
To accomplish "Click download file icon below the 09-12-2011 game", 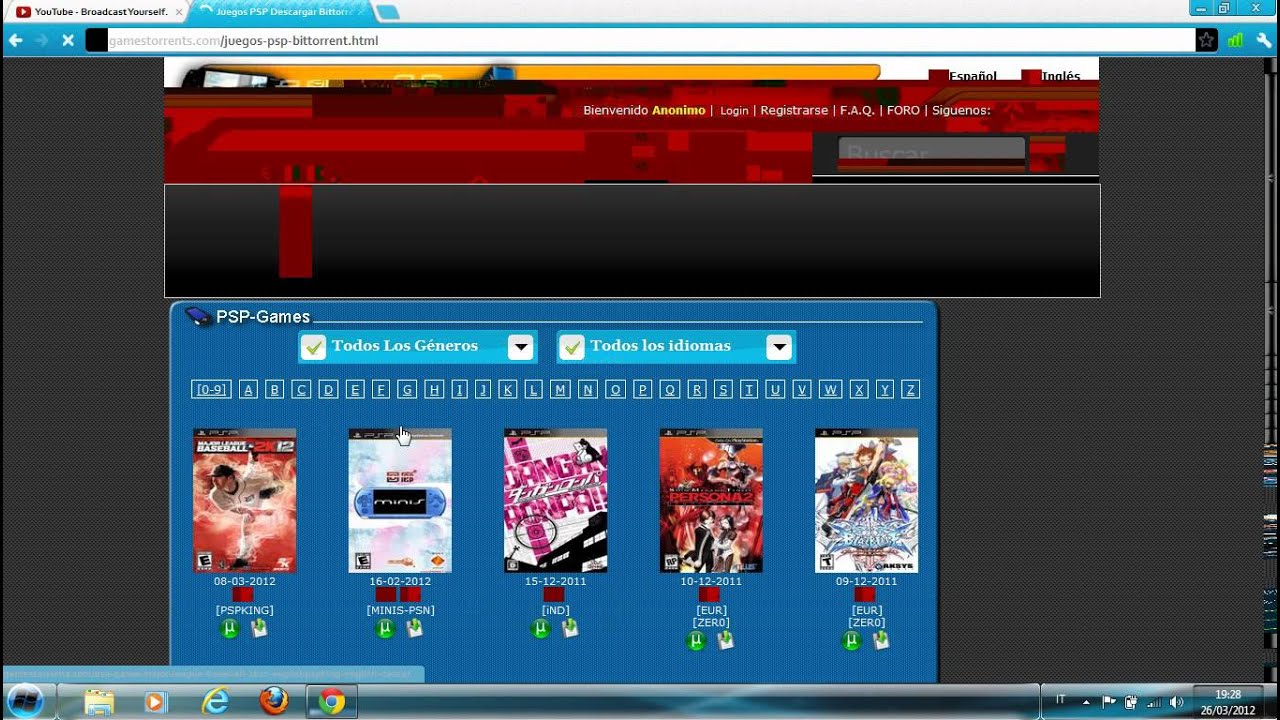I will pyautogui.click(x=881, y=640).
